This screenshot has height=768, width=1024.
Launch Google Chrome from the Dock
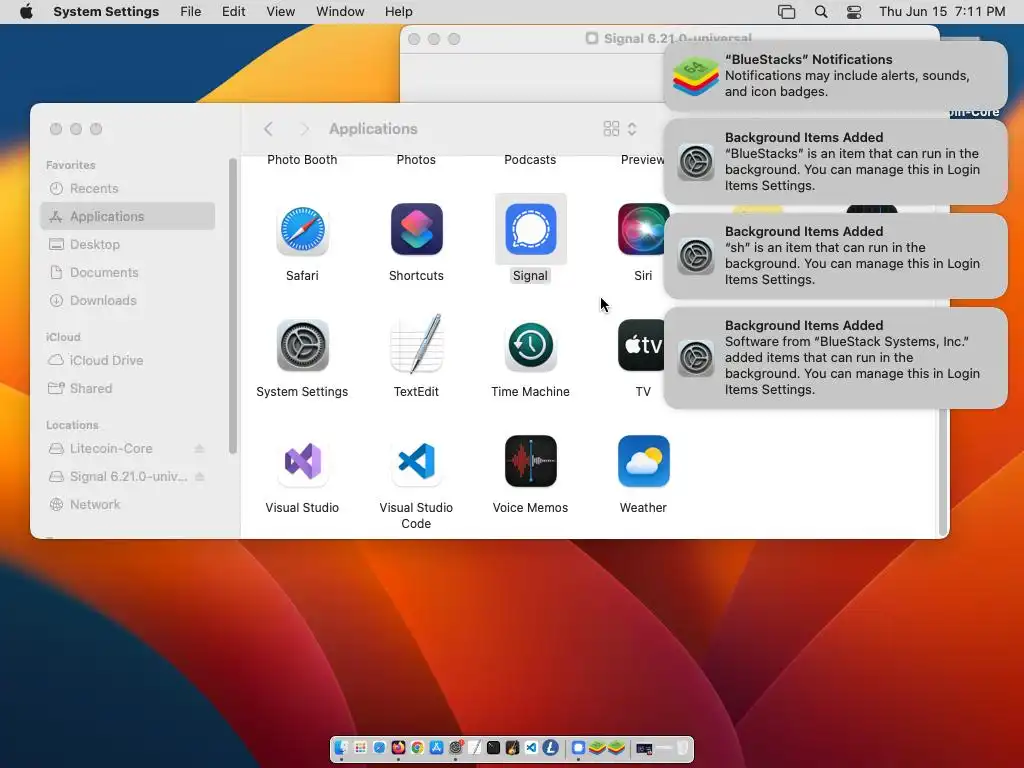[417, 748]
